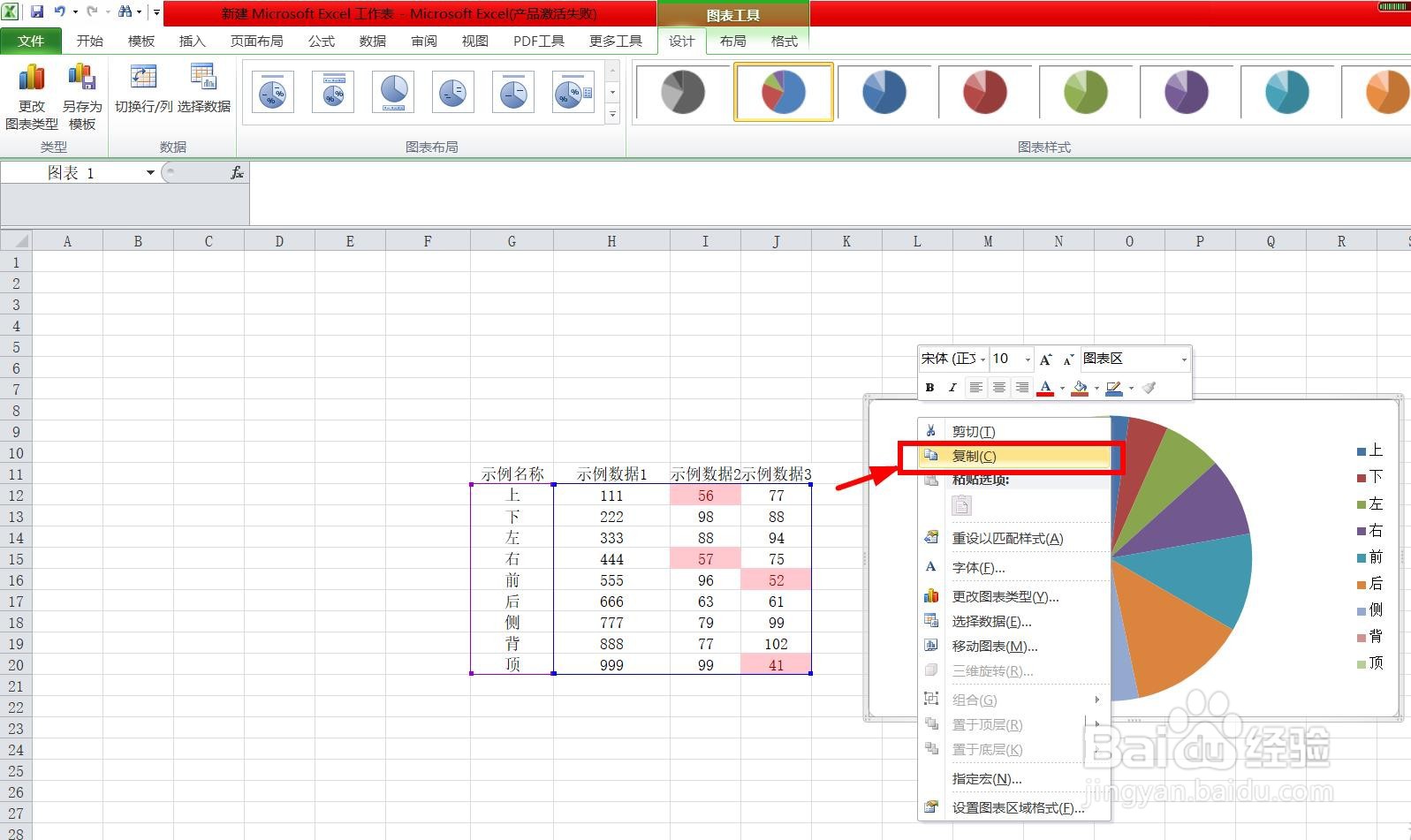
Task: Switch to the Insert (插入) tab
Action: [x=193, y=41]
